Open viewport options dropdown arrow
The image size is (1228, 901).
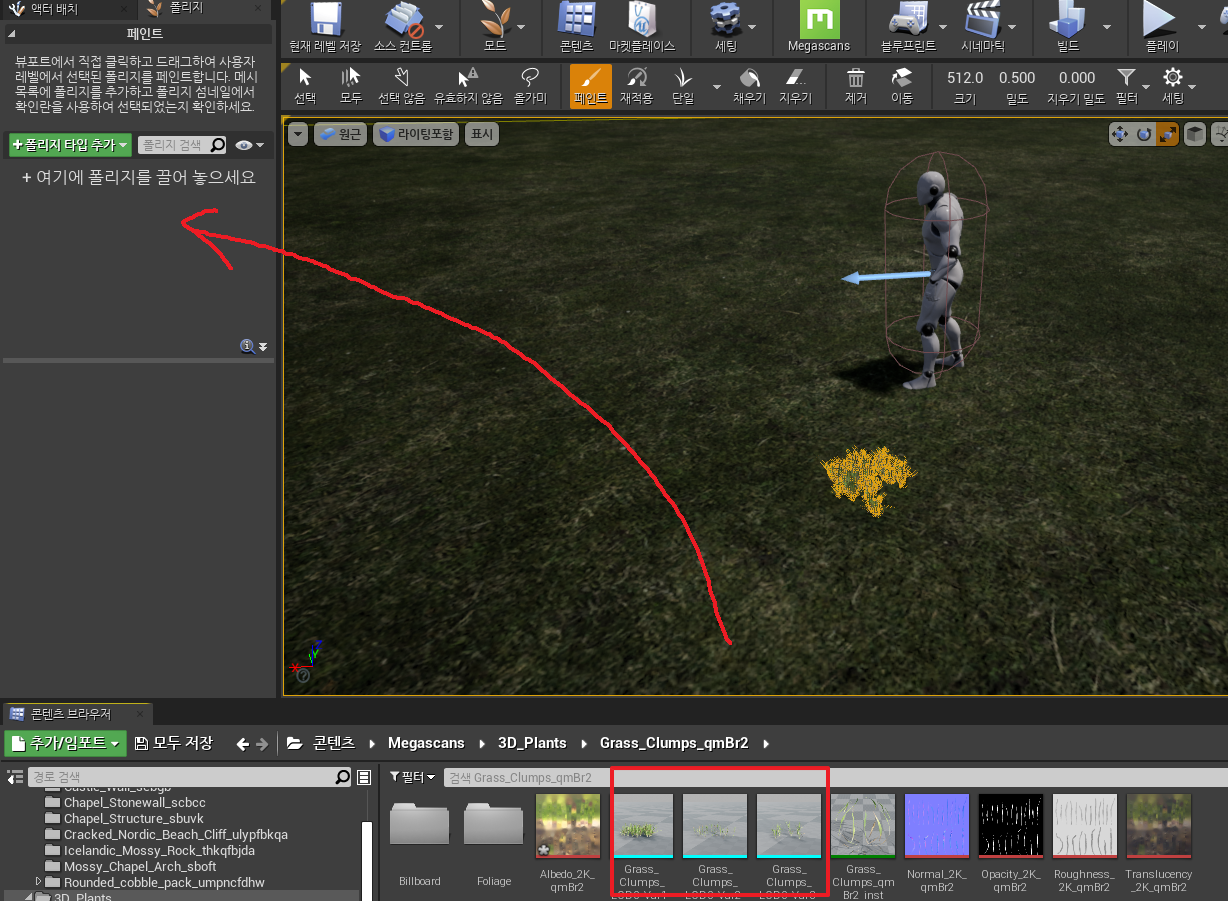pyautogui.click(x=298, y=134)
